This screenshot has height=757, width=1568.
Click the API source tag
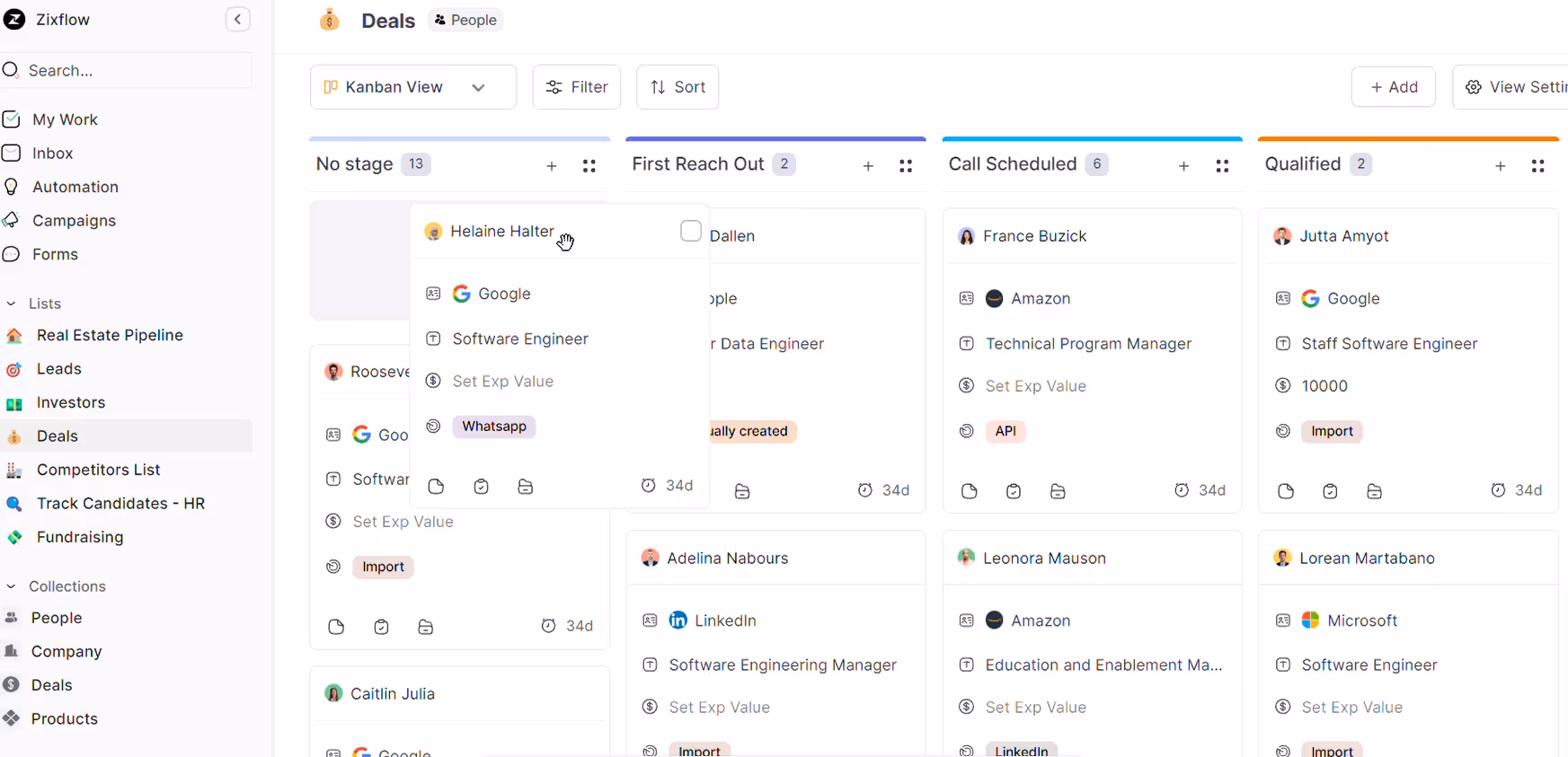(1005, 431)
